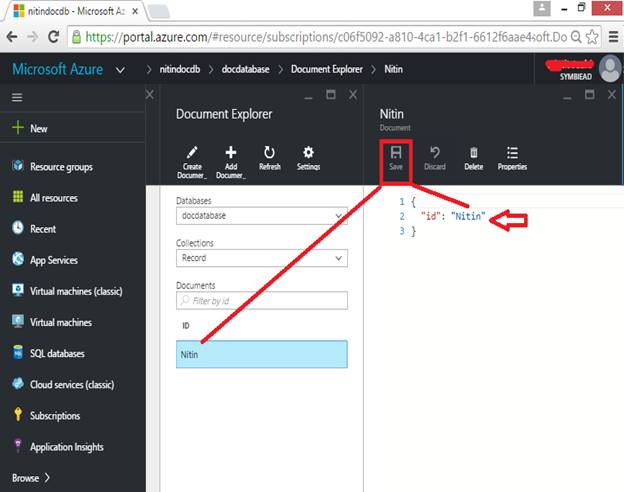Image resolution: width=624 pixels, height=492 pixels.
Task: Open a new browser tab
Action: (x=159, y=12)
